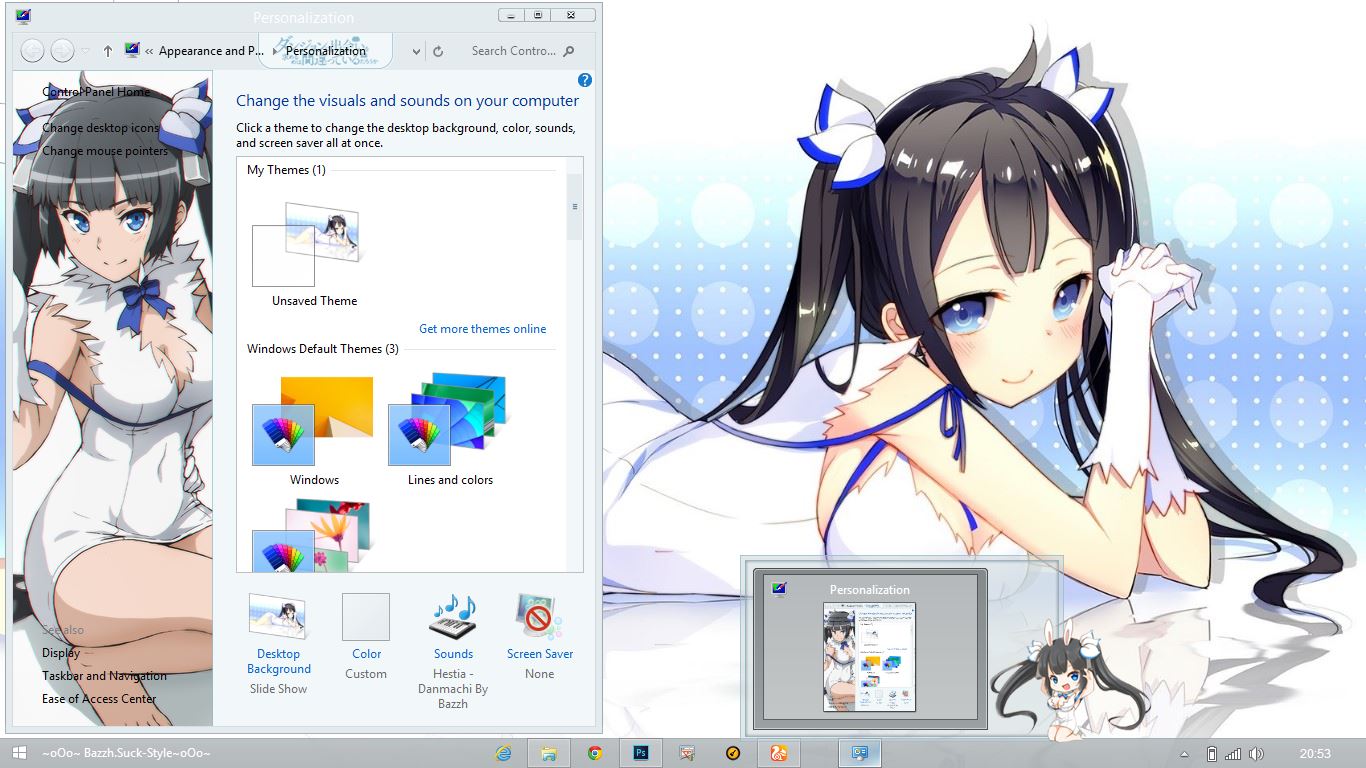Open the Sounds settings link
The width and height of the screenshot is (1366, 768).
tap(453, 654)
